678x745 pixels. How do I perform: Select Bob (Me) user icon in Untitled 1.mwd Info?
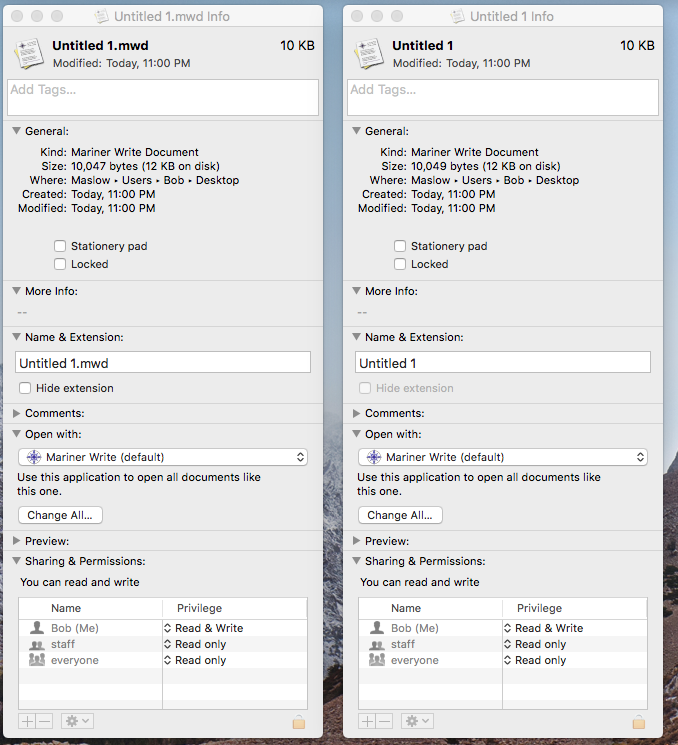tap(37, 628)
